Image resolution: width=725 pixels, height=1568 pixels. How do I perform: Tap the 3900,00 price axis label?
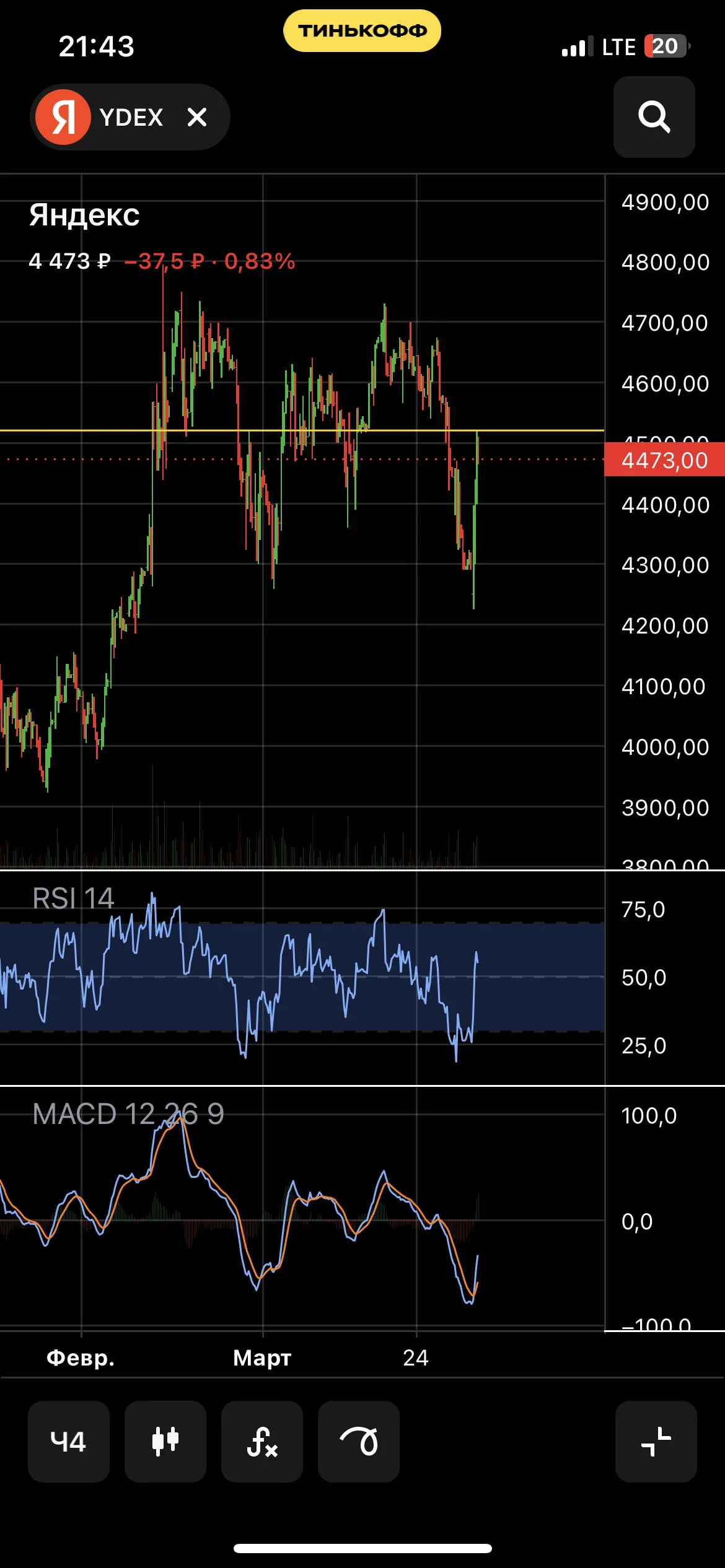666,808
